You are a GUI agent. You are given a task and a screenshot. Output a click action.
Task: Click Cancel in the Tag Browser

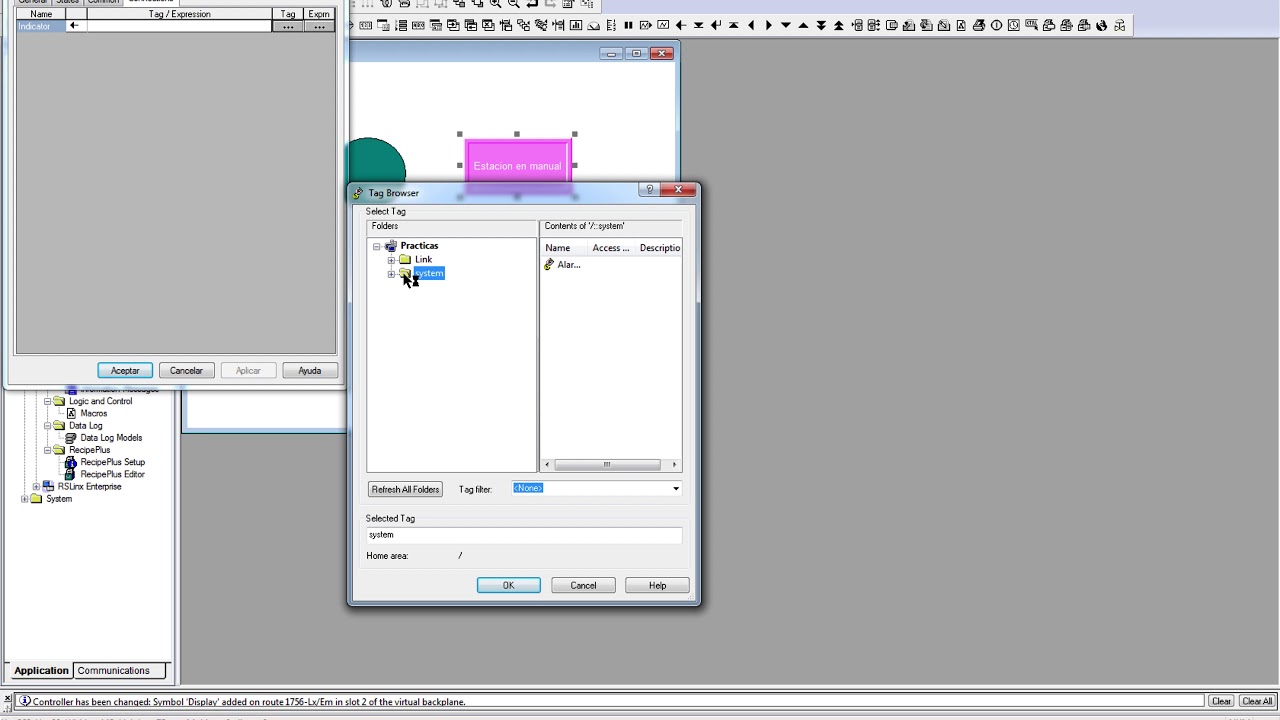pos(583,586)
